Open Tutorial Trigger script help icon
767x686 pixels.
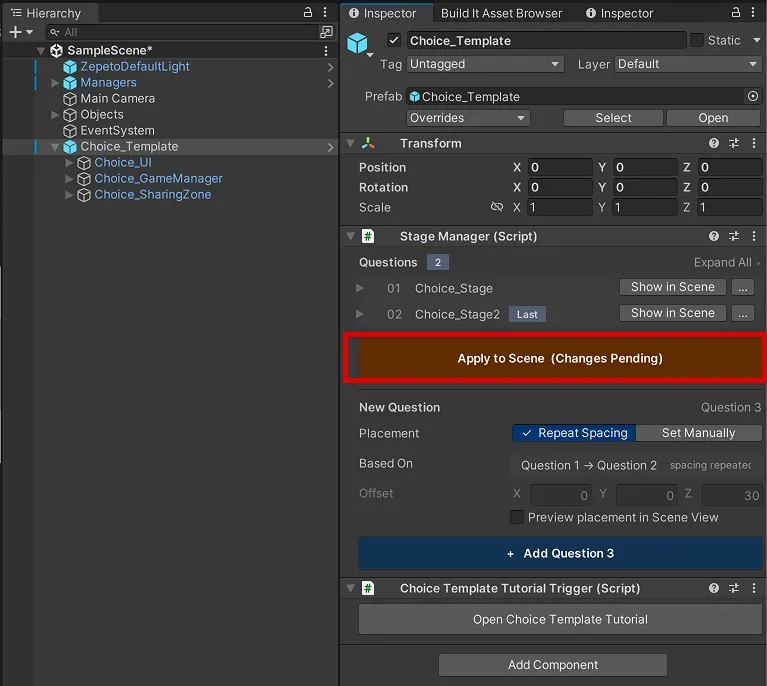click(714, 588)
